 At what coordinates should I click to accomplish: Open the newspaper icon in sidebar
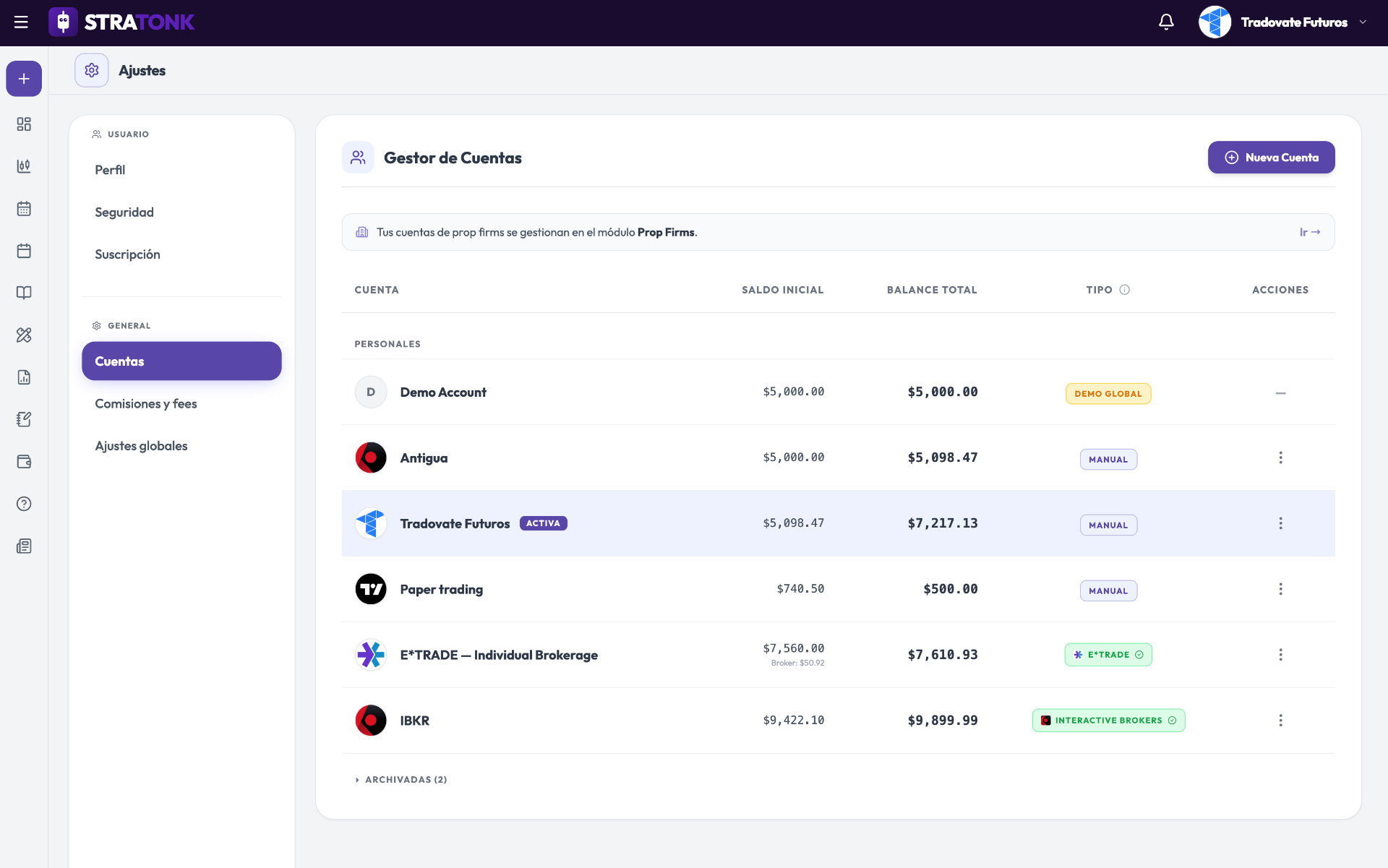(24, 546)
